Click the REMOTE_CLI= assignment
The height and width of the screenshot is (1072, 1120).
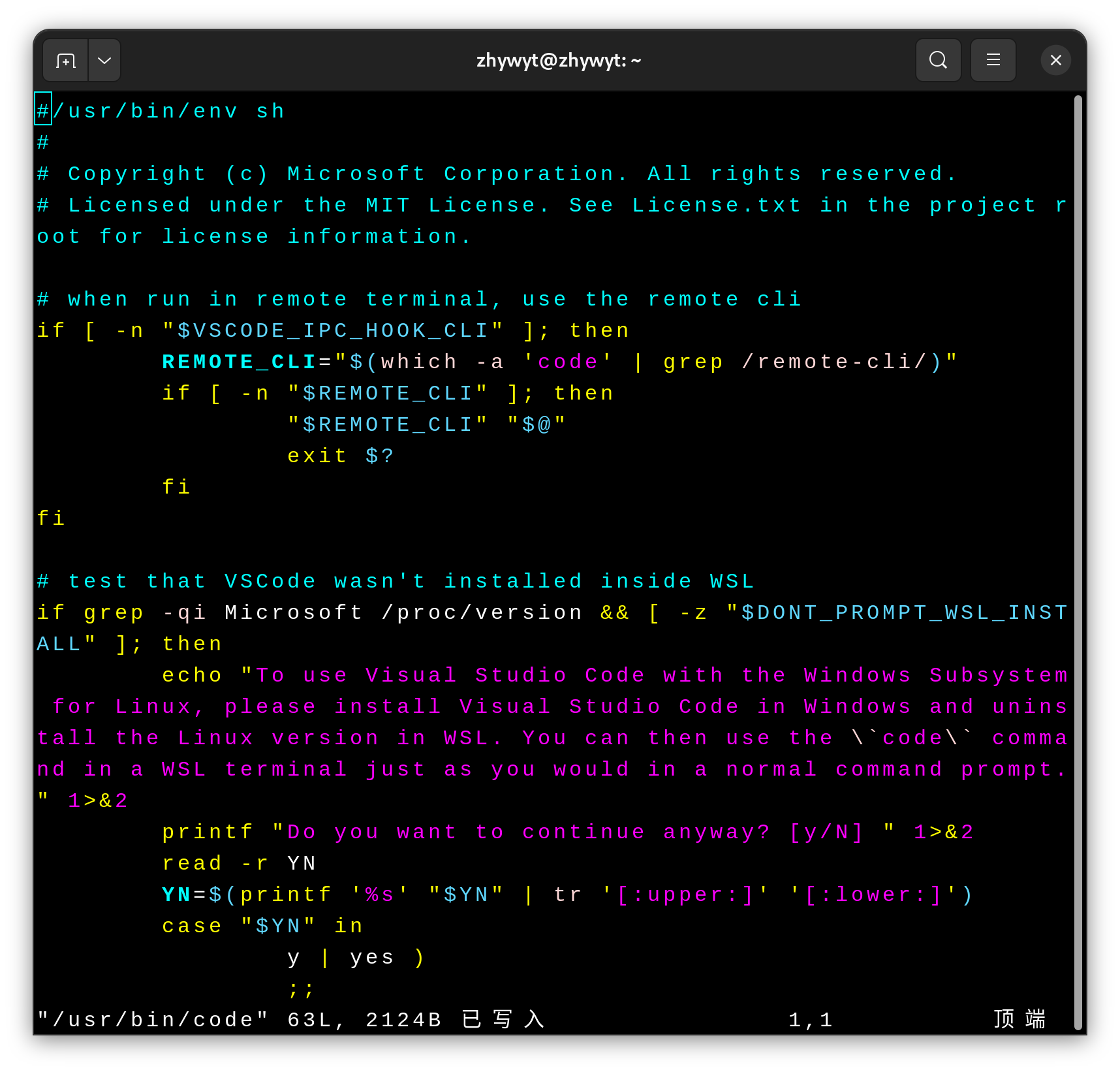[247, 362]
